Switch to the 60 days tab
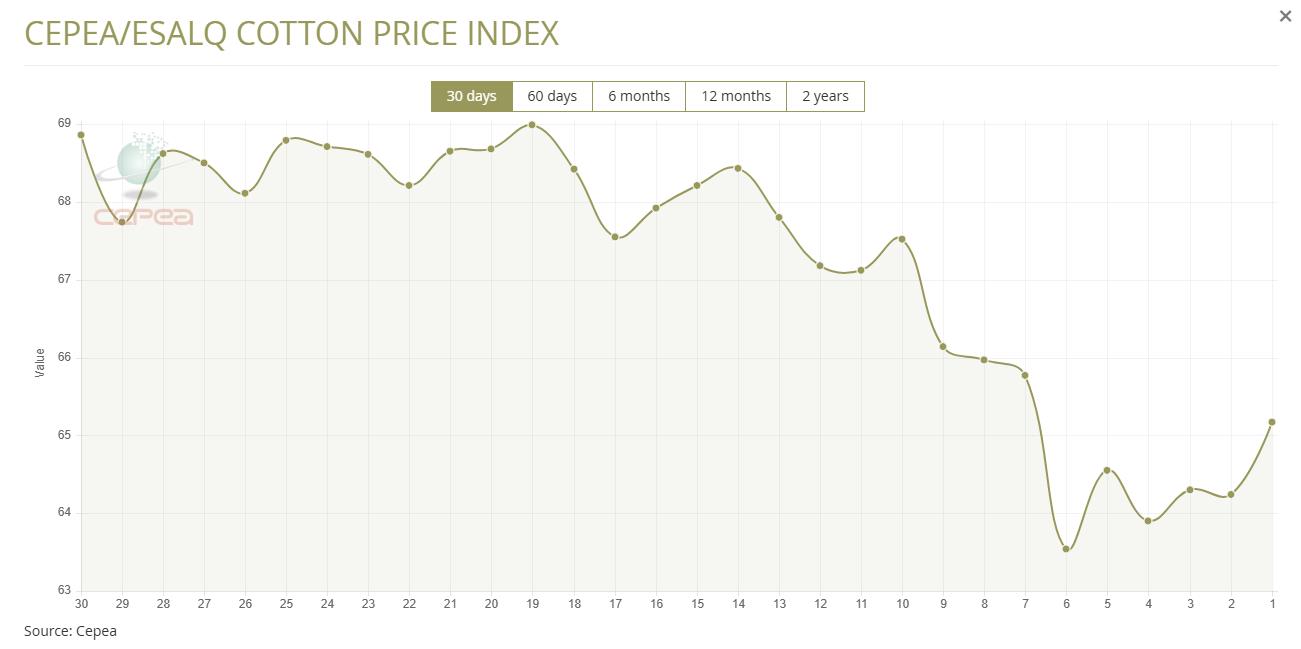Image resolution: width=1301 pixels, height=649 pixels. [552, 96]
